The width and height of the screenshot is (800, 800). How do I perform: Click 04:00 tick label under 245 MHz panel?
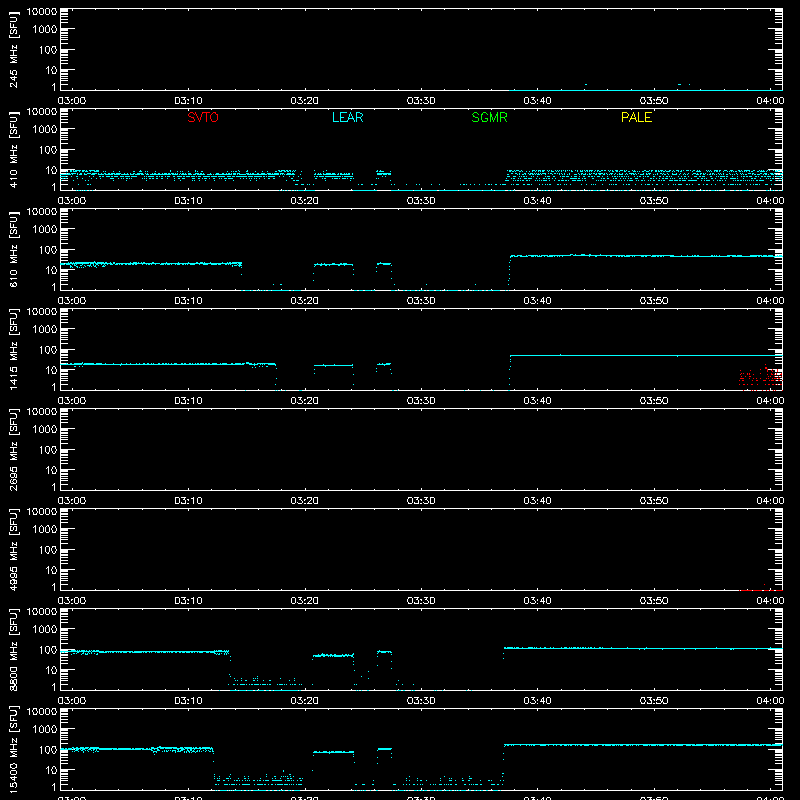point(770,101)
